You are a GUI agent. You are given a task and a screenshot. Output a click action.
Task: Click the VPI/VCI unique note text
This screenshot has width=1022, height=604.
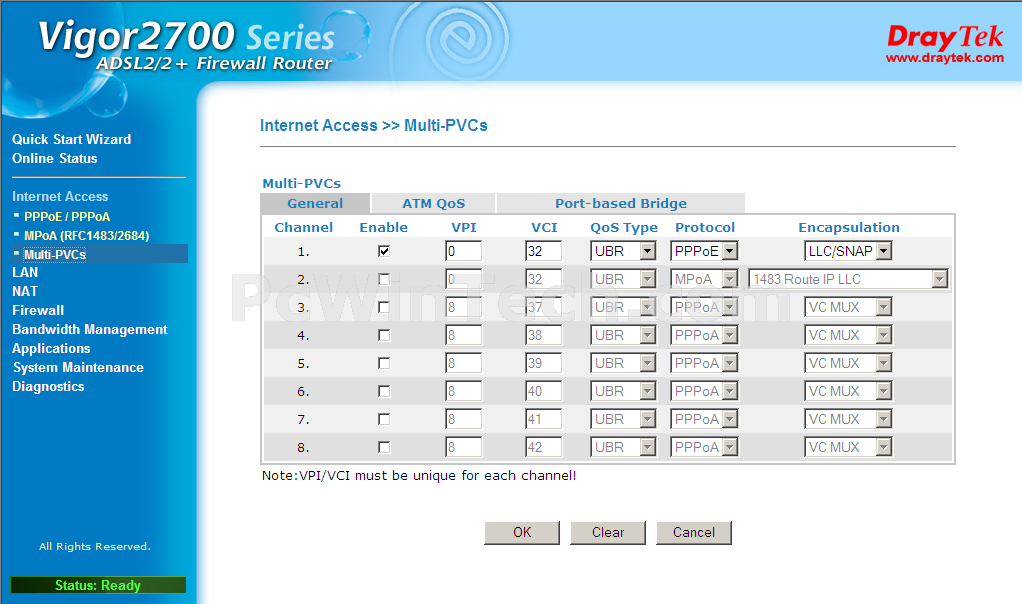pos(419,476)
